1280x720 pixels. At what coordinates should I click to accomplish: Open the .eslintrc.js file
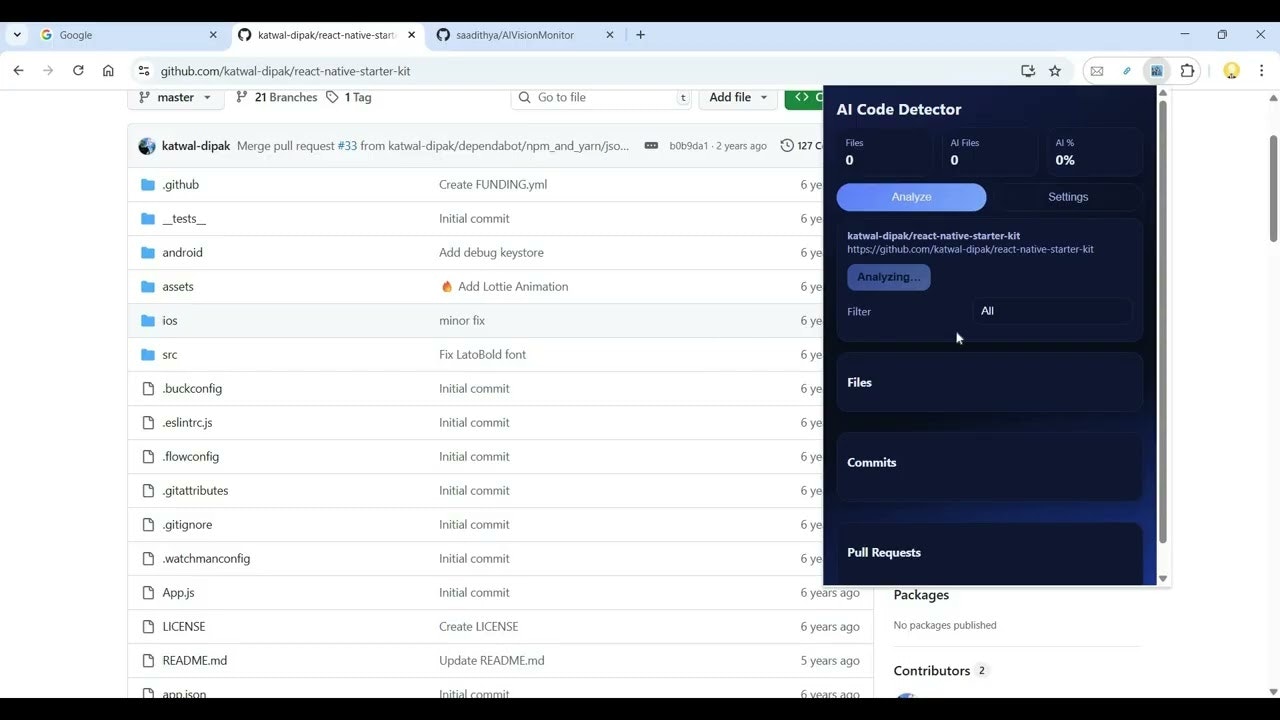187,422
